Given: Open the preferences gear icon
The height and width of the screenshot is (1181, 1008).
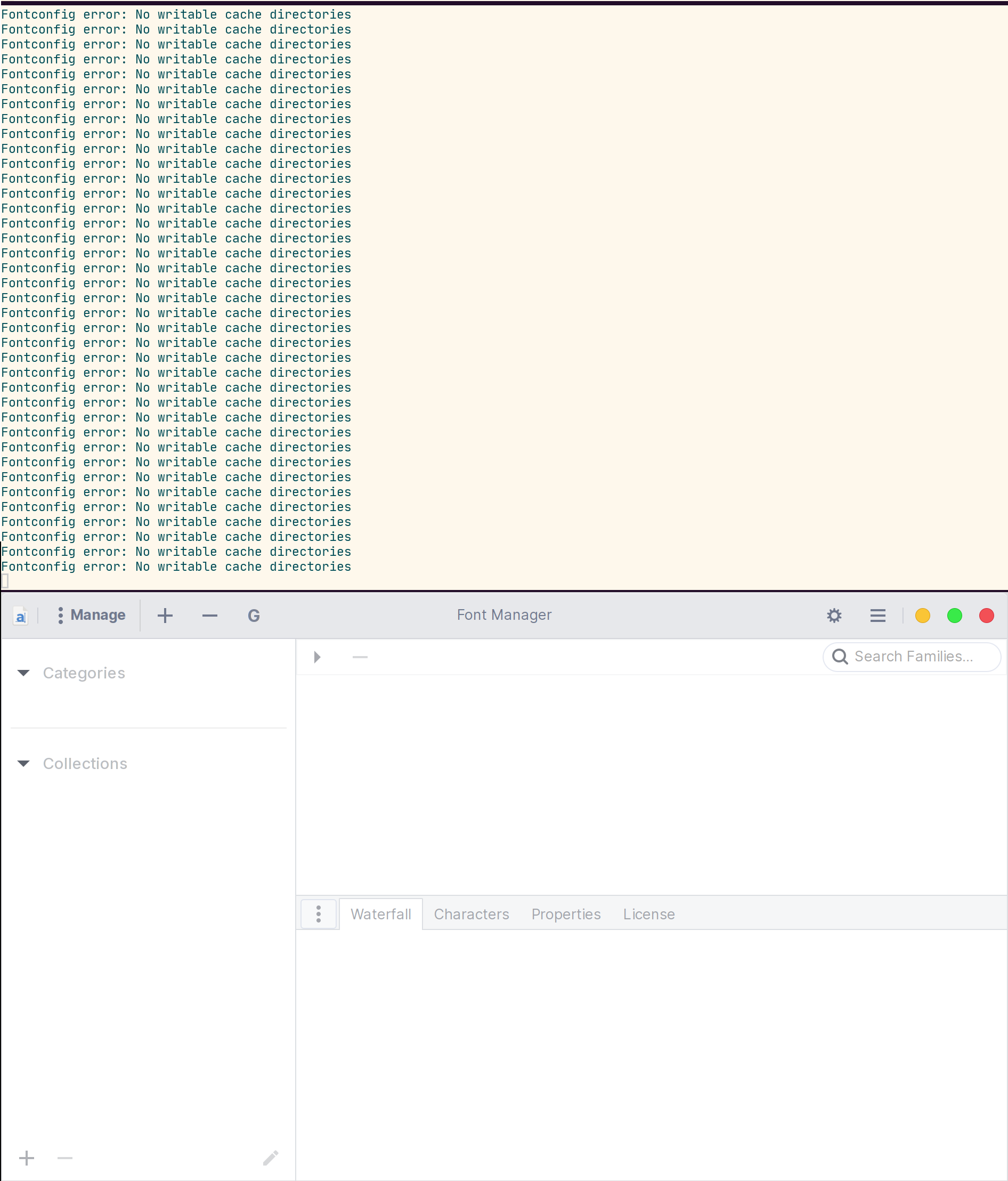Looking at the screenshot, I should click(834, 616).
